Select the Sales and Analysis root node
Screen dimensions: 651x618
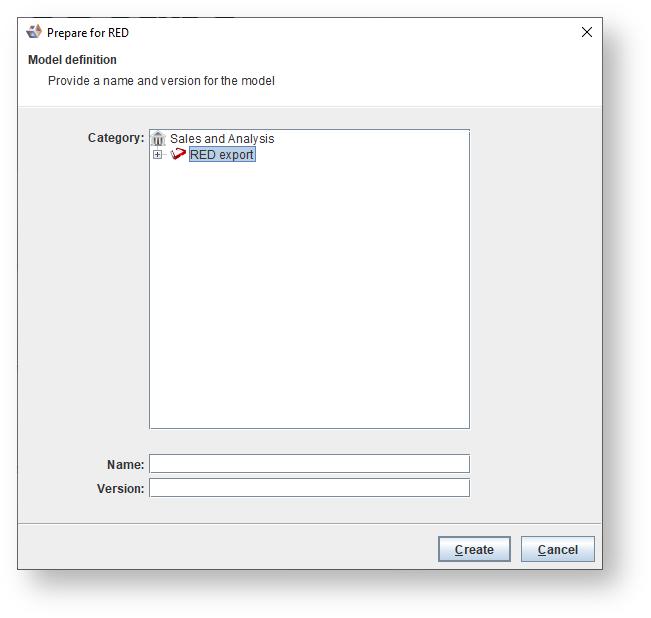221,139
